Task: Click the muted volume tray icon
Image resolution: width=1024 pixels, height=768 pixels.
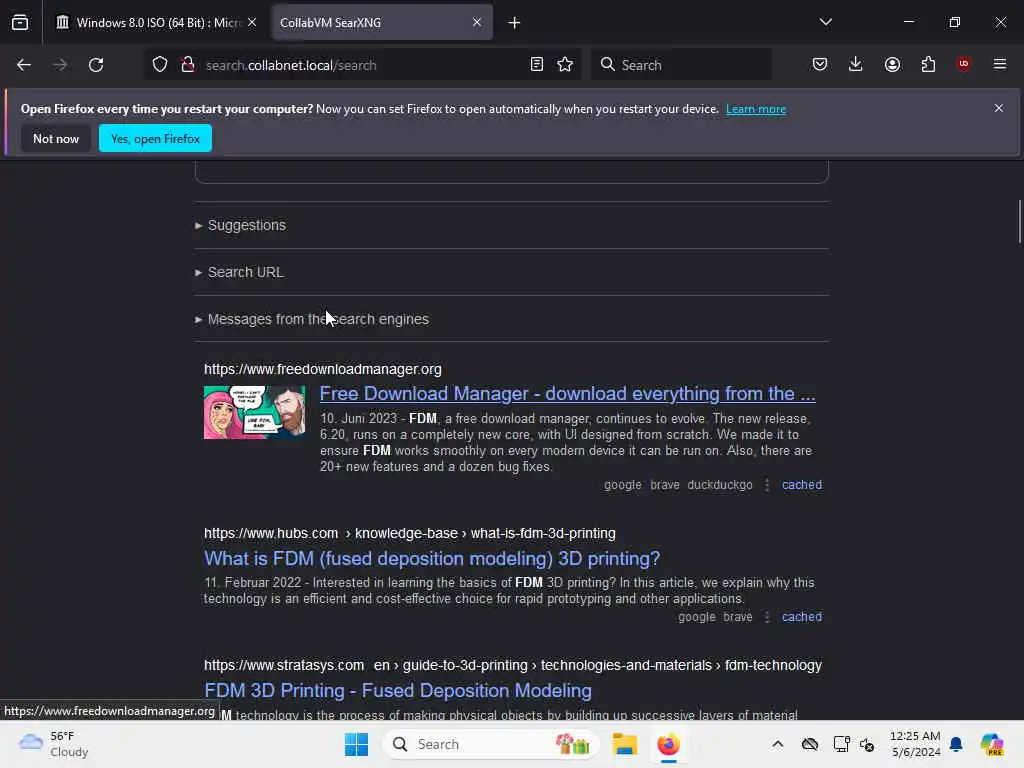Action: [x=867, y=744]
